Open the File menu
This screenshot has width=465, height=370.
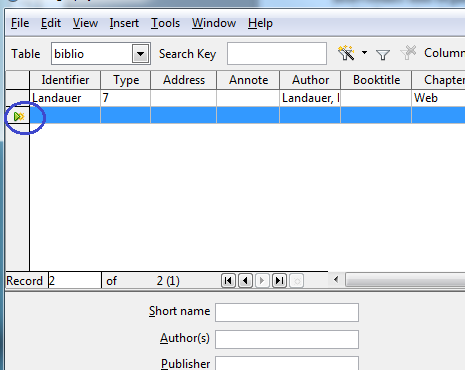click(x=20, y=23)
